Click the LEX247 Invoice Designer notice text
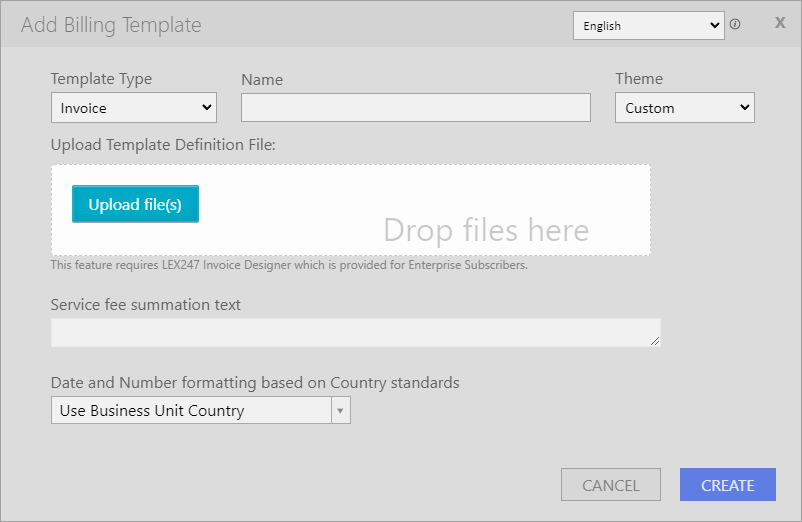This screenshot has width=802, height=522. [289, 265]
